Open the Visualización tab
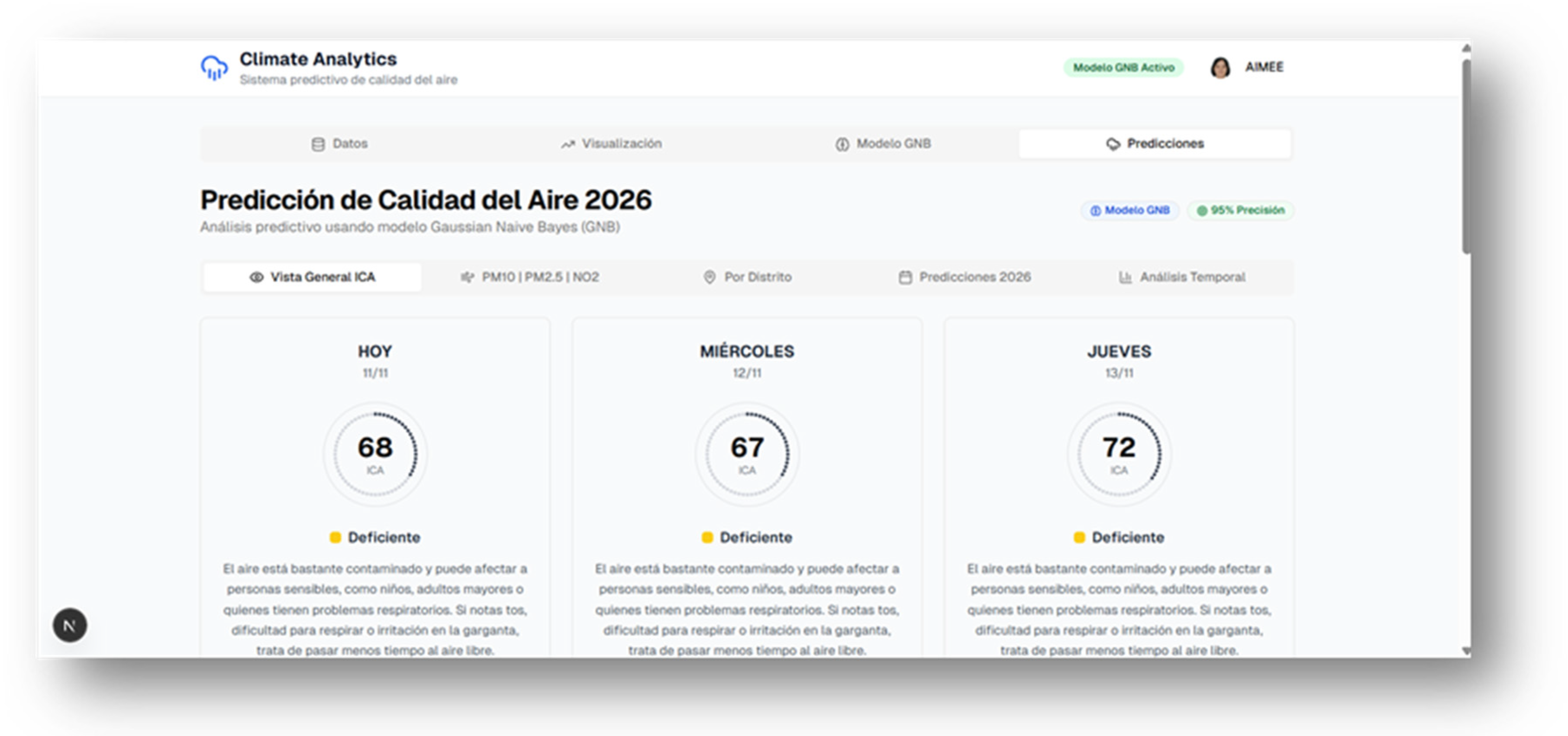 click(610, 144)
